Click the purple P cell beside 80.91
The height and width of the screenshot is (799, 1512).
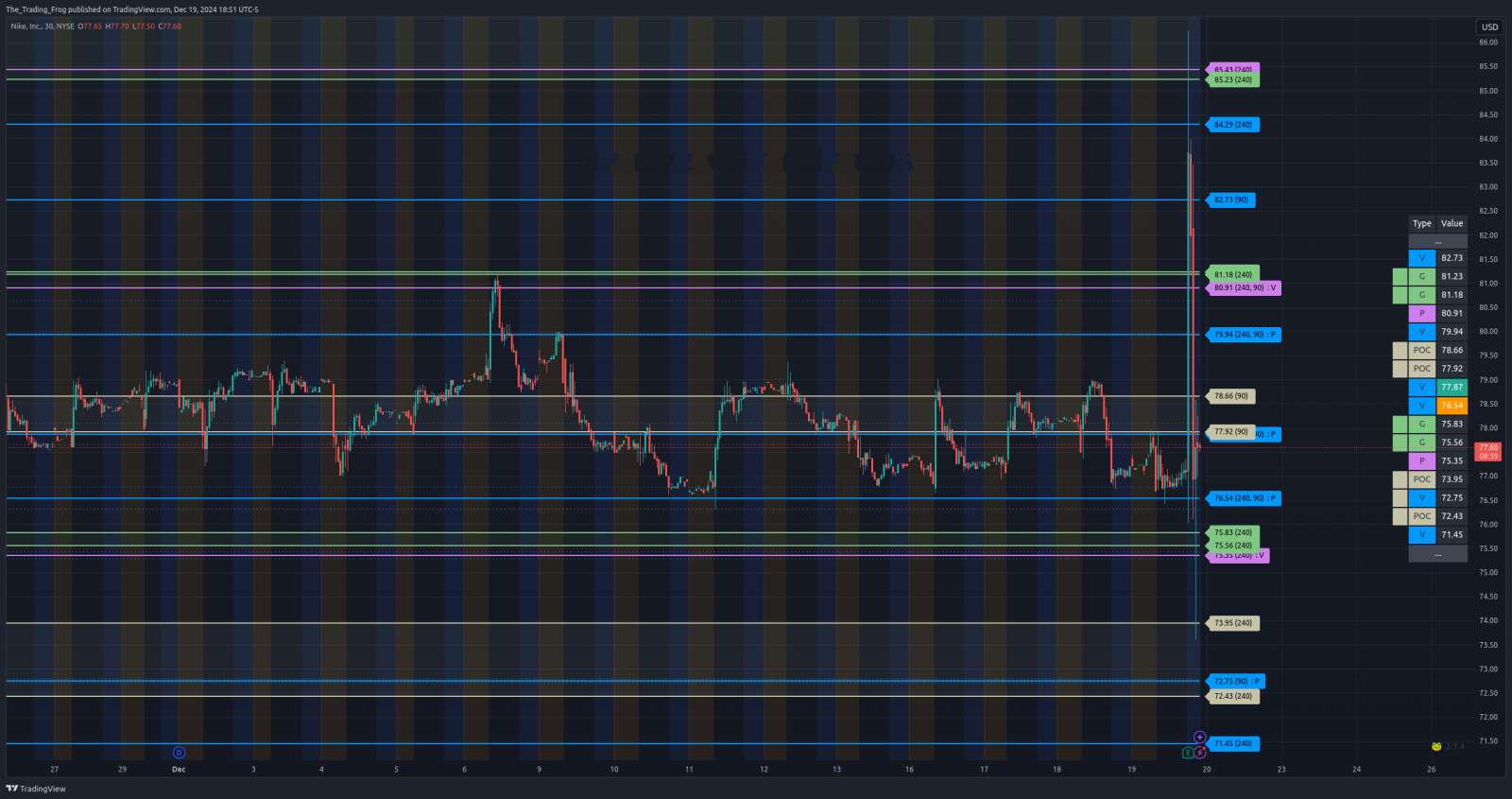(x=1422, y=314)
